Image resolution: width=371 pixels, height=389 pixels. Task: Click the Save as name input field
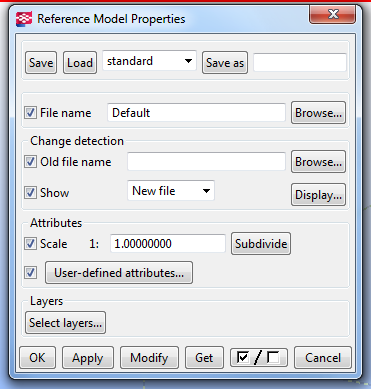coord(300,62)
